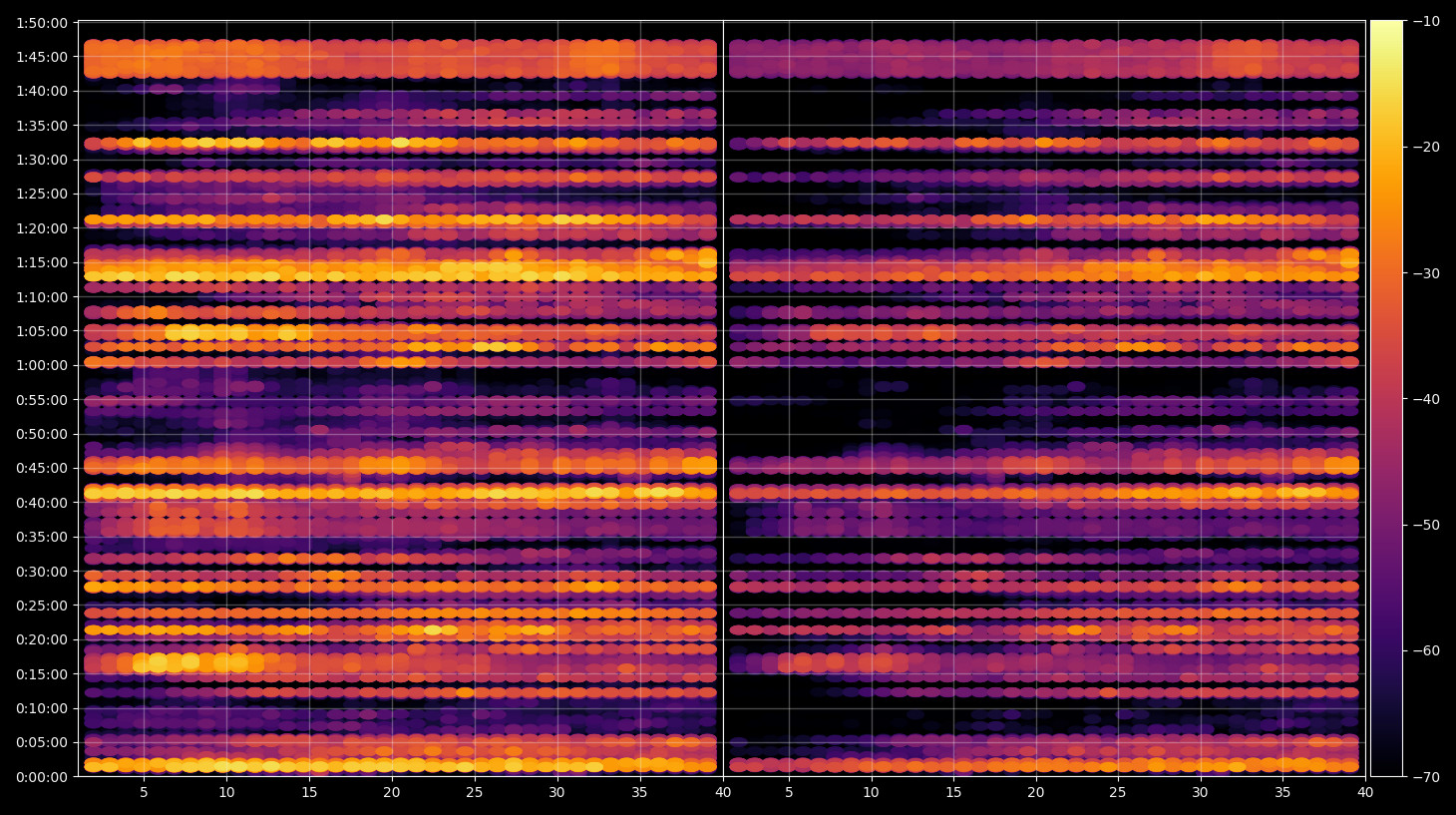This screenshot has width=1456, height=815.
Task: Select x-axis label 10 under right heatmap
Action: 871,793
